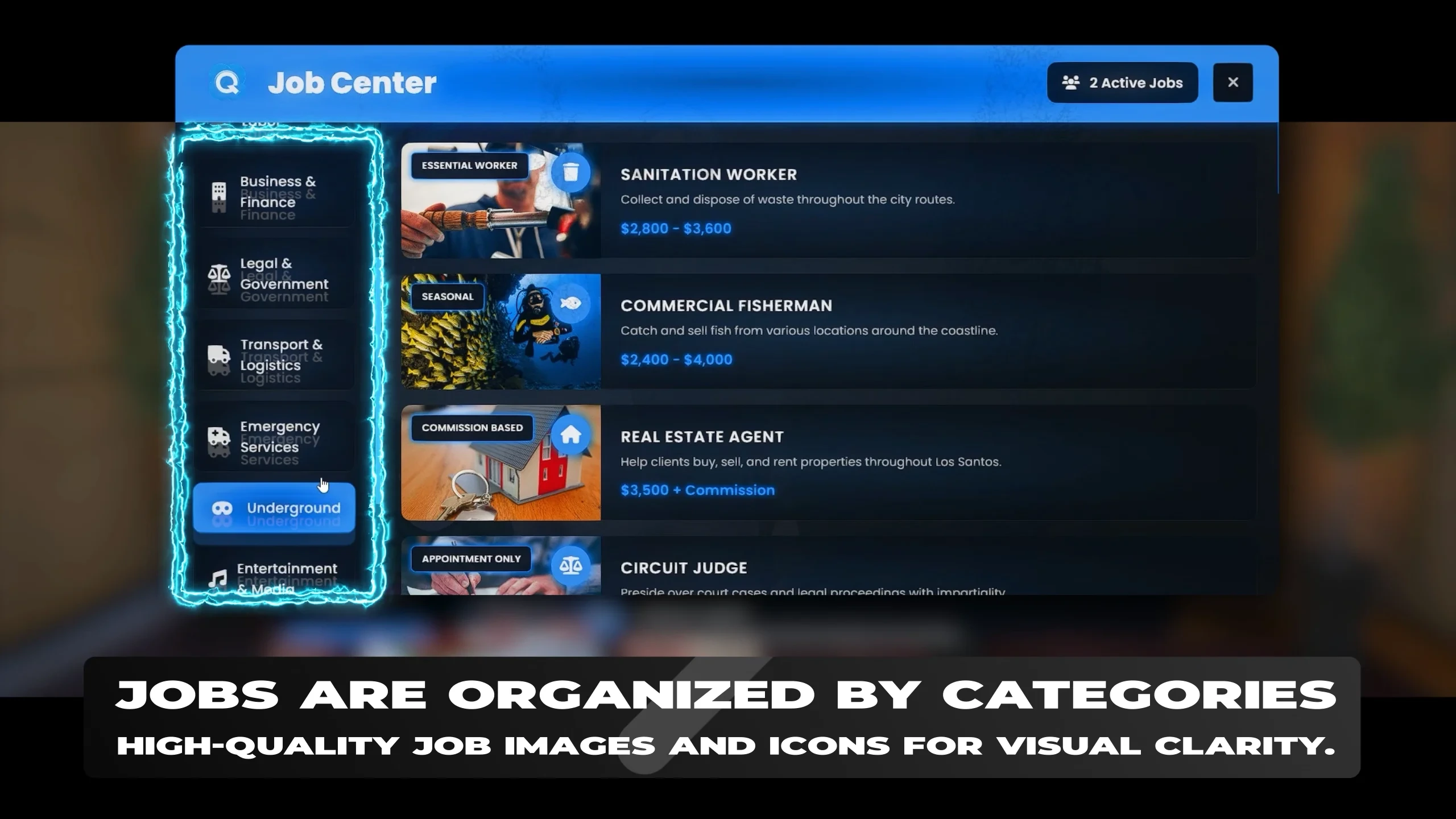The image size is (1456, 819).
Task: Open the Real Estate Agent house image
Action: (501, 463)
